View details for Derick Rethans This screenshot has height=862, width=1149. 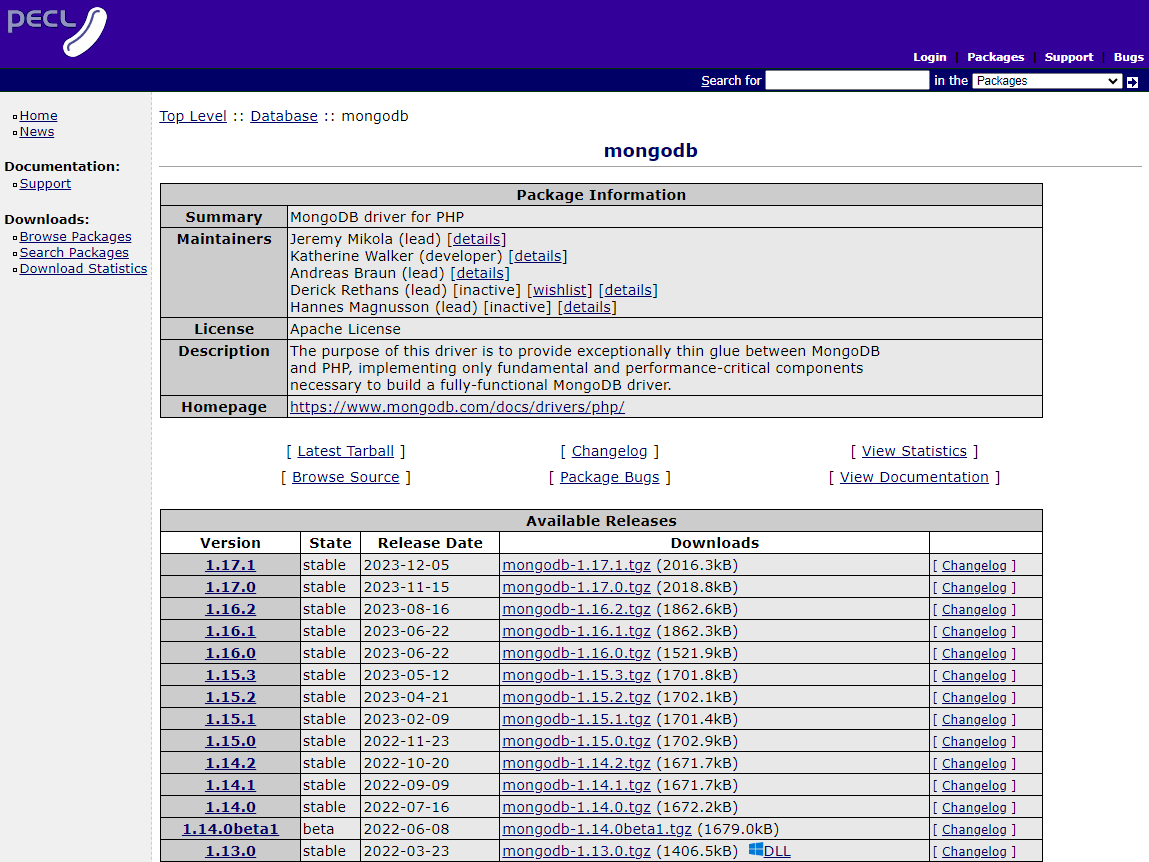pos(628,290)
